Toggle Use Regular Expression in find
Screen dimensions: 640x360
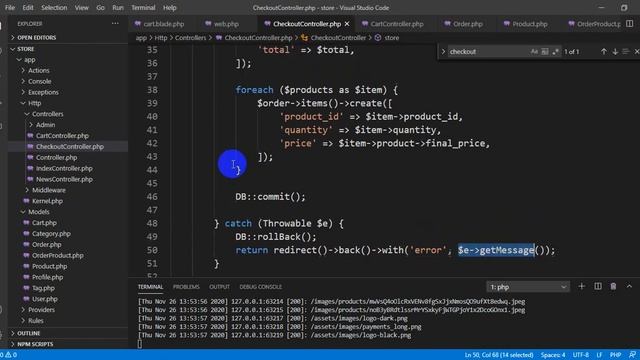(555, 51)
